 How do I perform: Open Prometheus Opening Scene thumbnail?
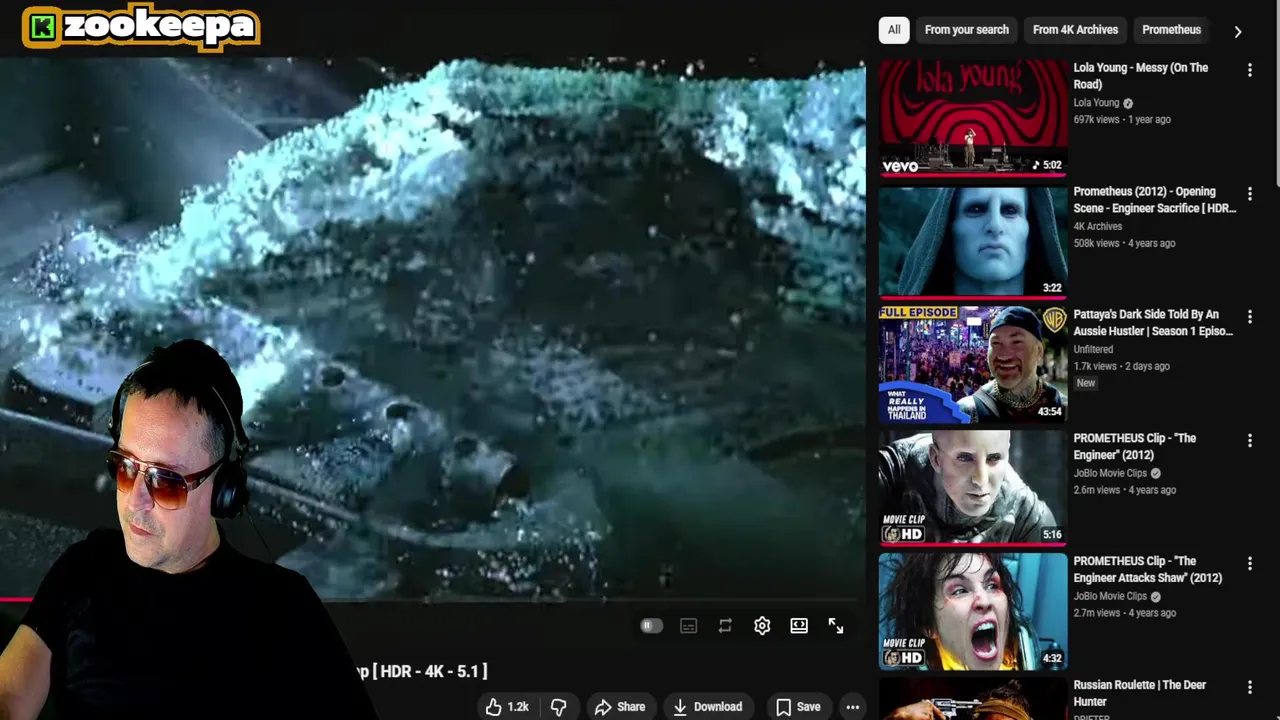tap(973, 241)
